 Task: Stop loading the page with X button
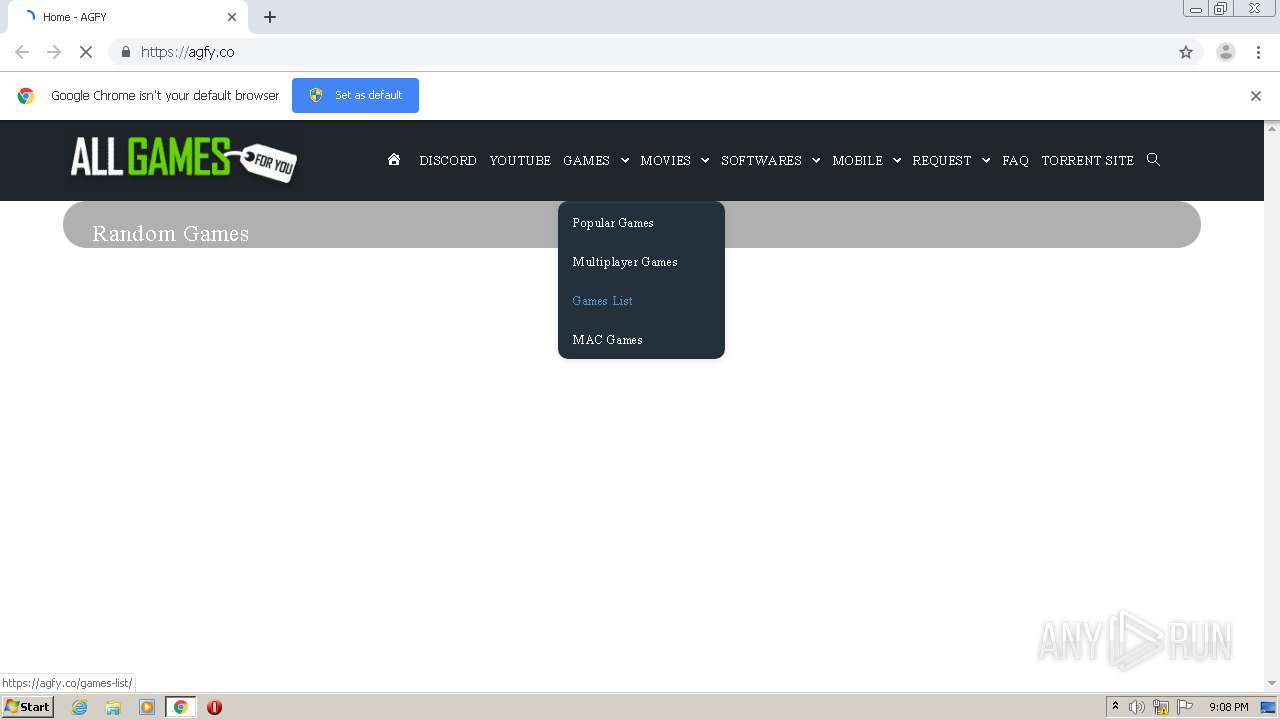(x=86, y=52)
